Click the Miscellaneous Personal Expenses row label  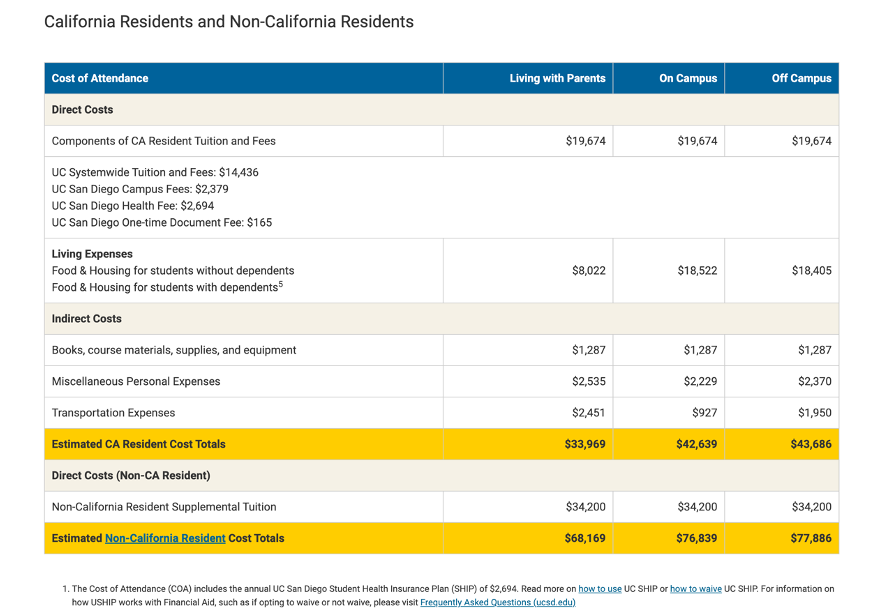pos(136,382)
